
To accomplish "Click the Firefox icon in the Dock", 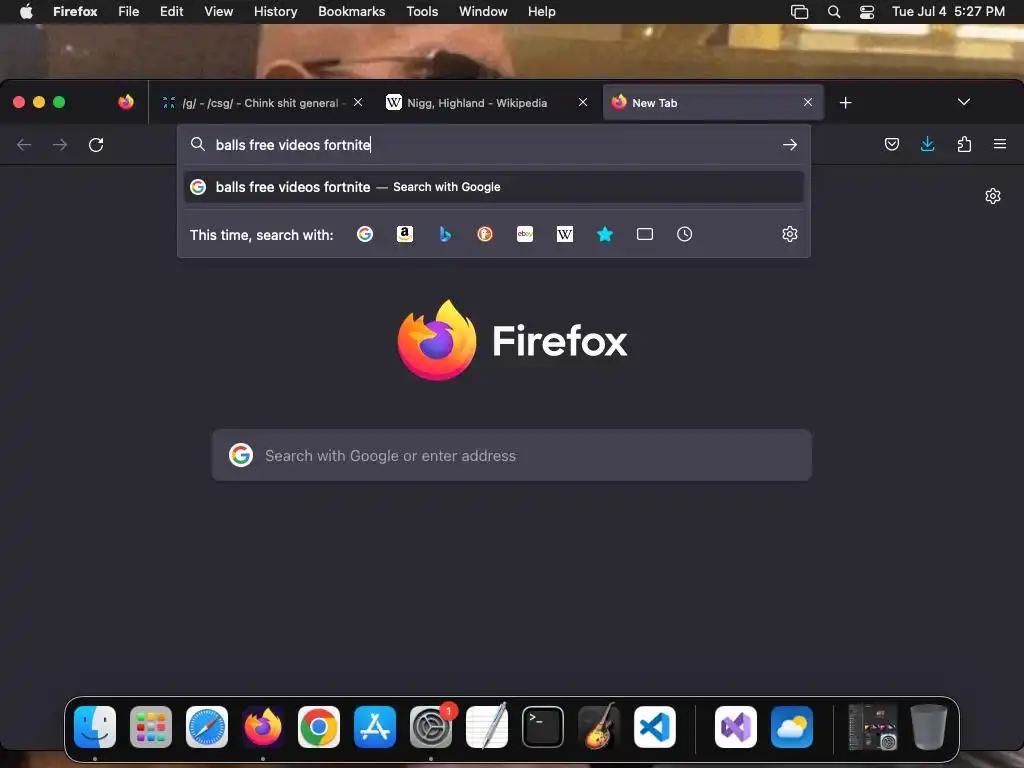I will [x=263, y=727].
